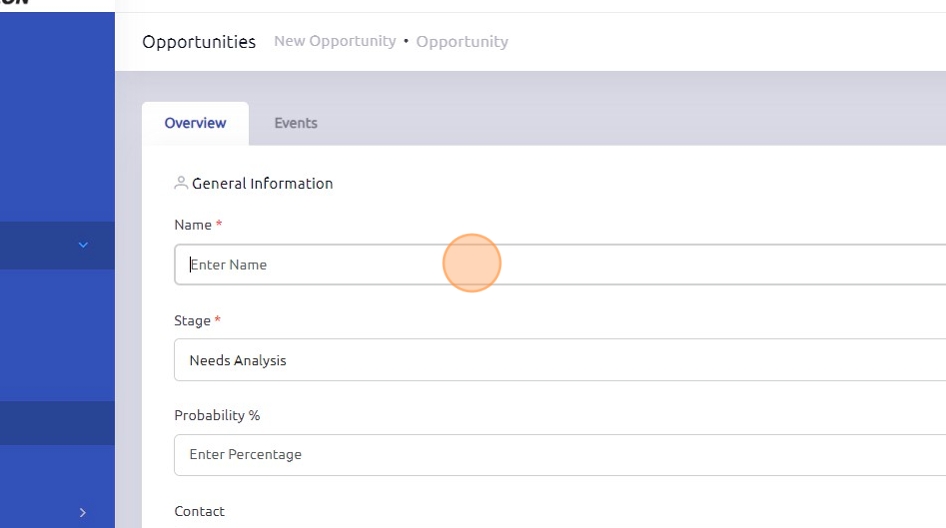The width and height of the screenshot is (946, 528).
Task: Click the partial logo in top-left corner
Action: [x=14, y=4]
